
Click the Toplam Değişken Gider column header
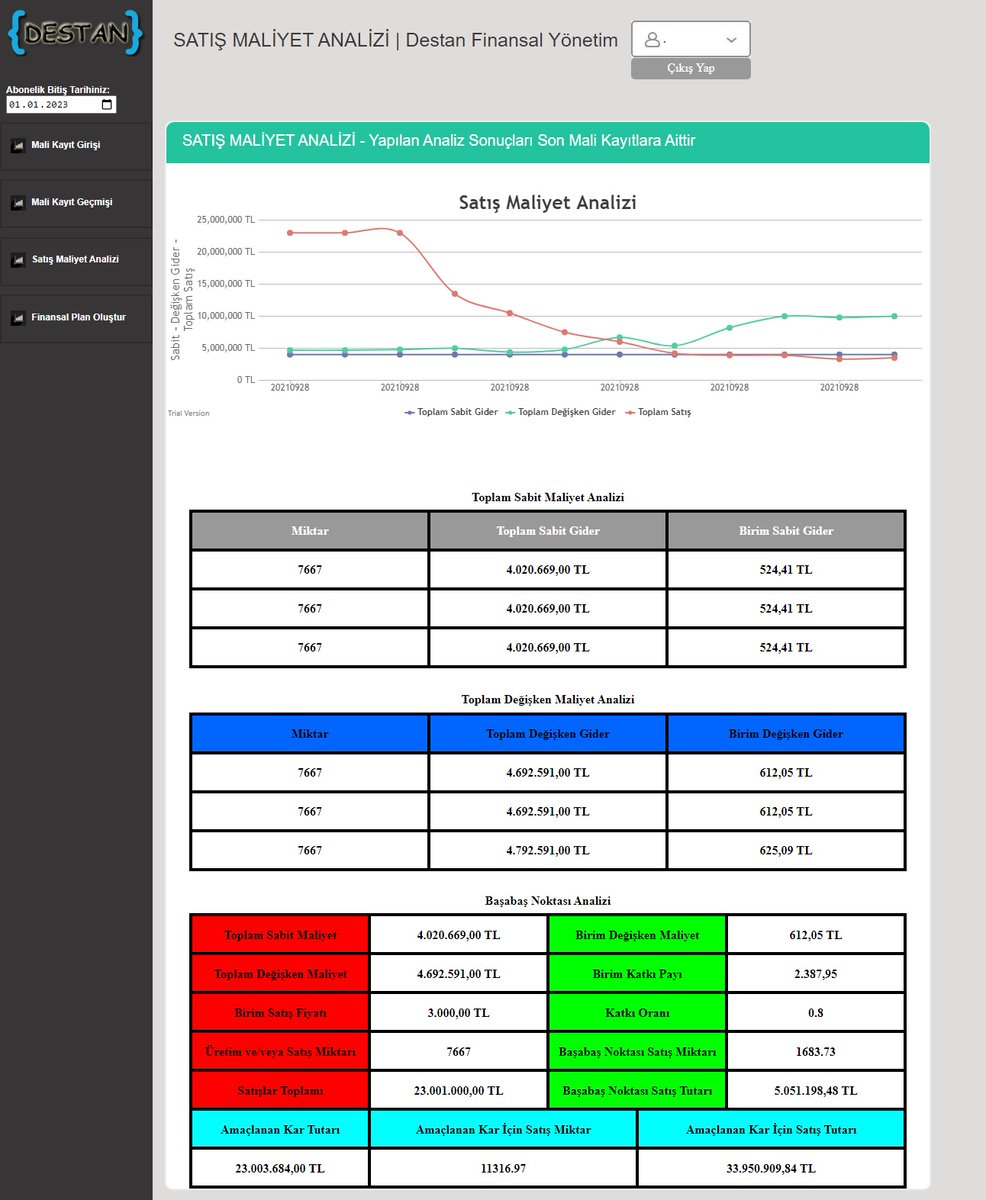coord(548,734)
